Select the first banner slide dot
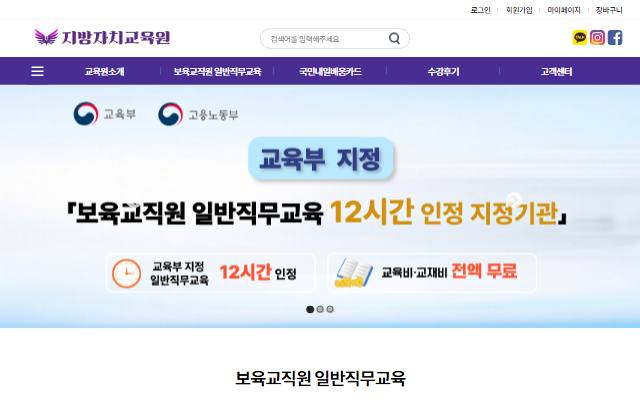The height and width of the screenshot is (400, 640). click(310, 309)
